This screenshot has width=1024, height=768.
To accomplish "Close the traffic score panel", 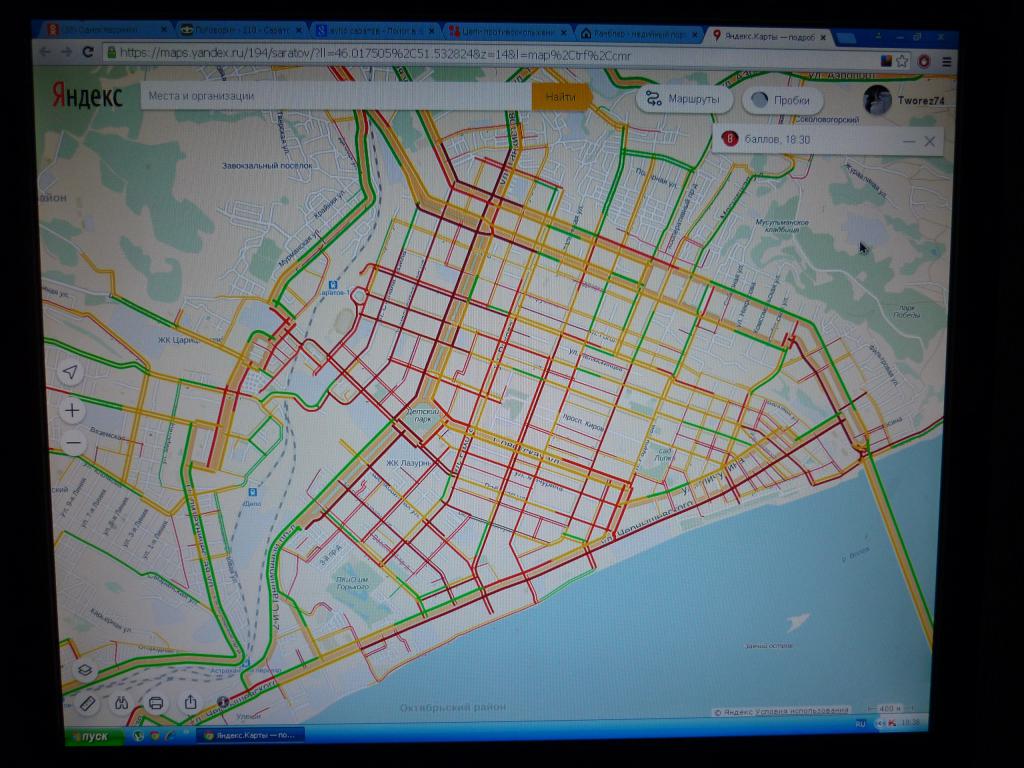I will click(x=929, y=141).
